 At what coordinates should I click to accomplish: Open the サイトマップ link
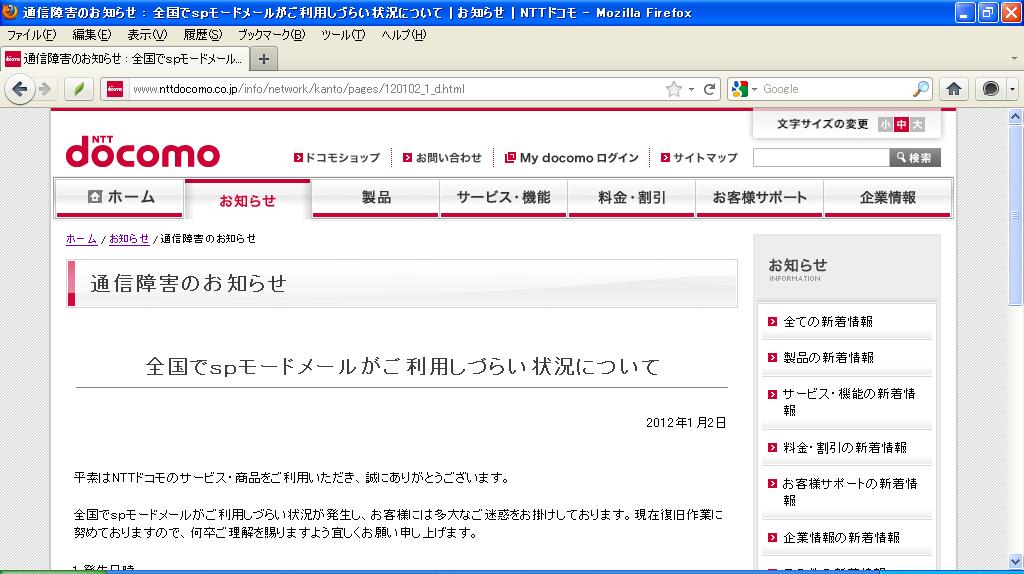(699, 157)
